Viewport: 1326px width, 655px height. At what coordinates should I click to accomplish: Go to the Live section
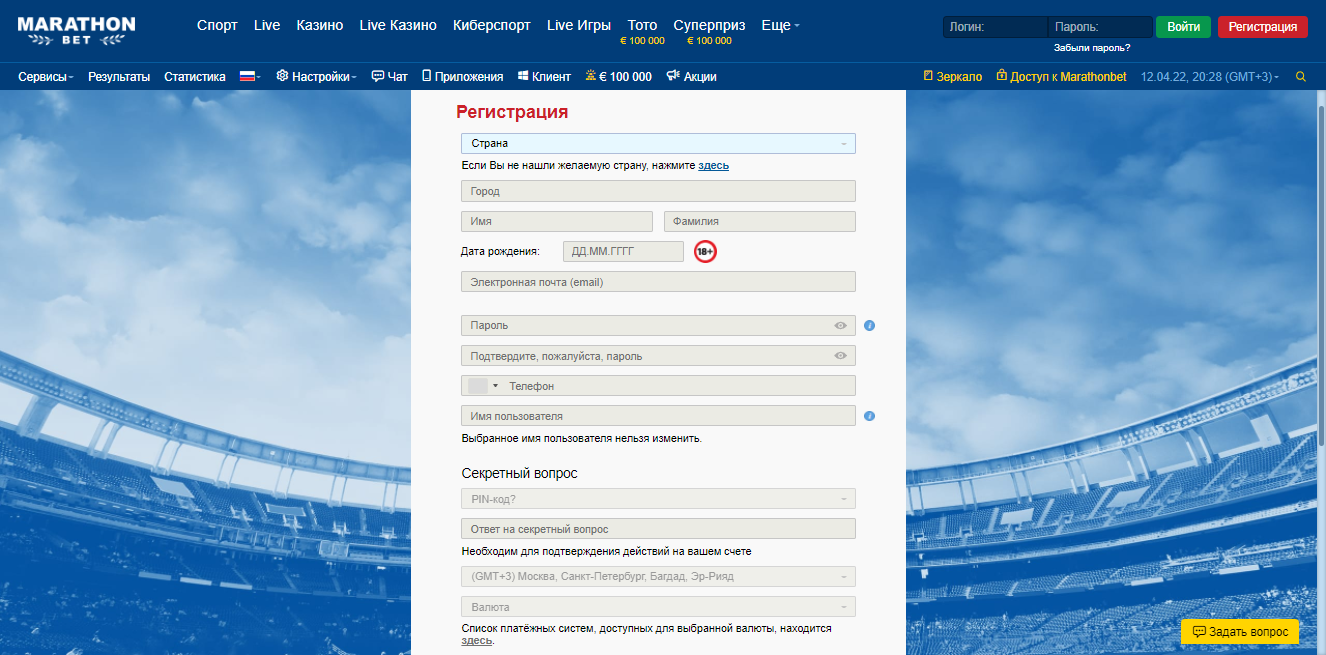pos(267,26)
